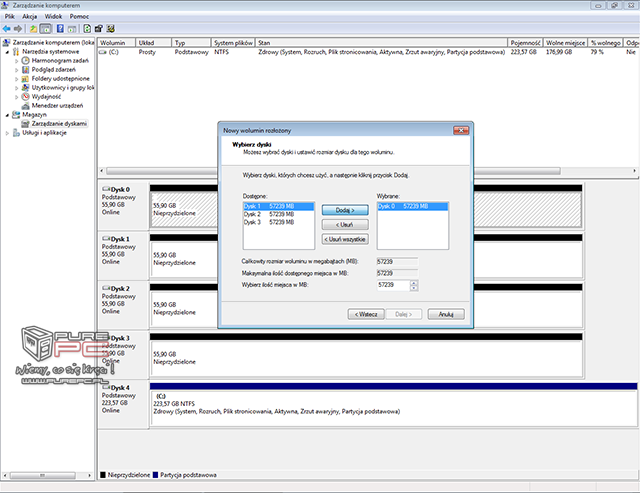Select Dysk 2 in the Dostępne list

click(x=278, y=214)
